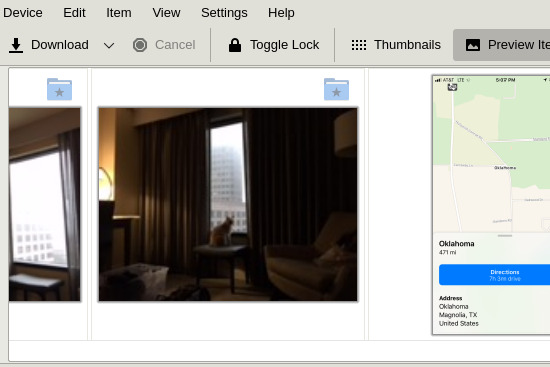
Task: Click starred folder icon above cat photo
Action: click(x=336, y=89)
